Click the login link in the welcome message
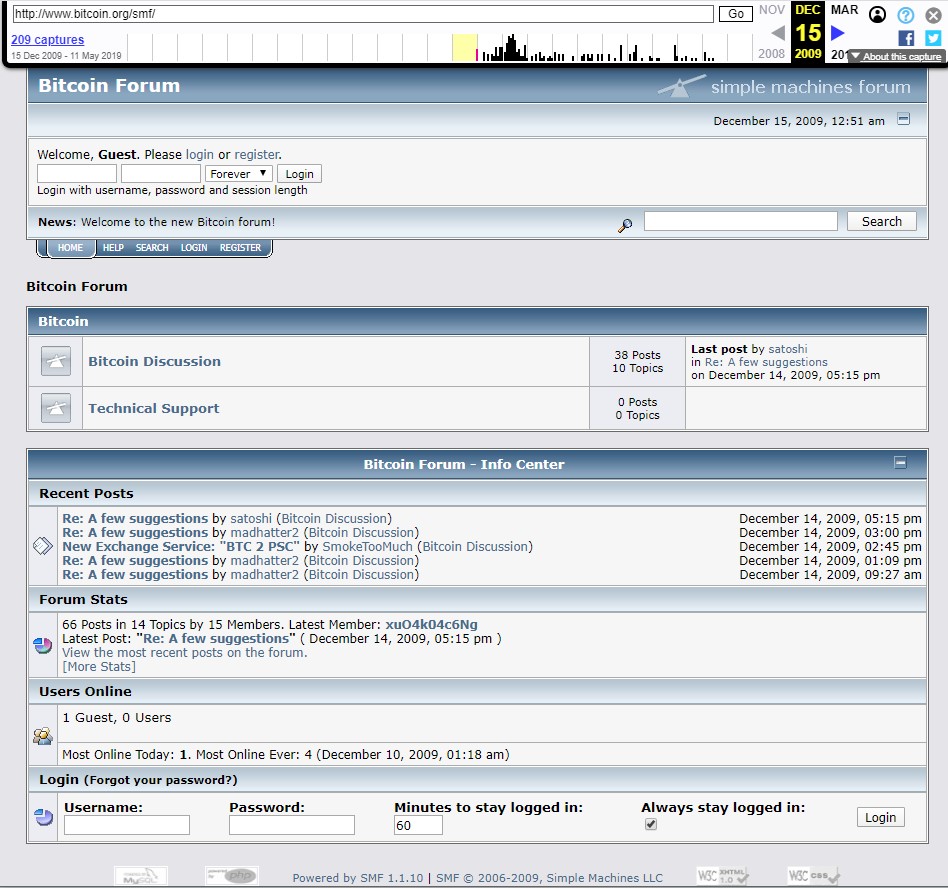948x888 pixels. pyautogui.click(x=200, y=155)
